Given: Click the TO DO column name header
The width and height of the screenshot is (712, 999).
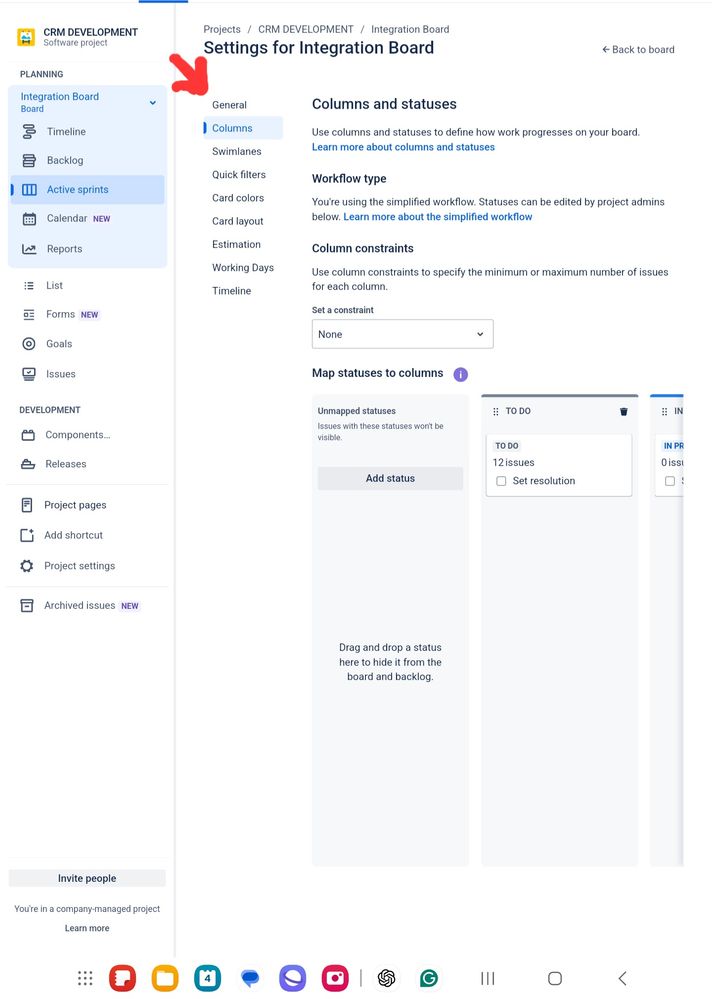Looking at the screenshot, I should click(518, 412).
